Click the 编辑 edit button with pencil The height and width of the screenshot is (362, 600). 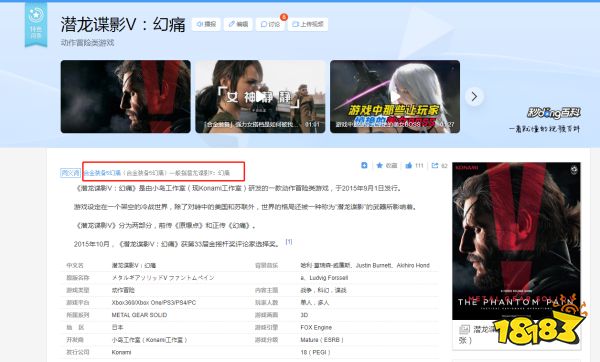coord(238,24)
